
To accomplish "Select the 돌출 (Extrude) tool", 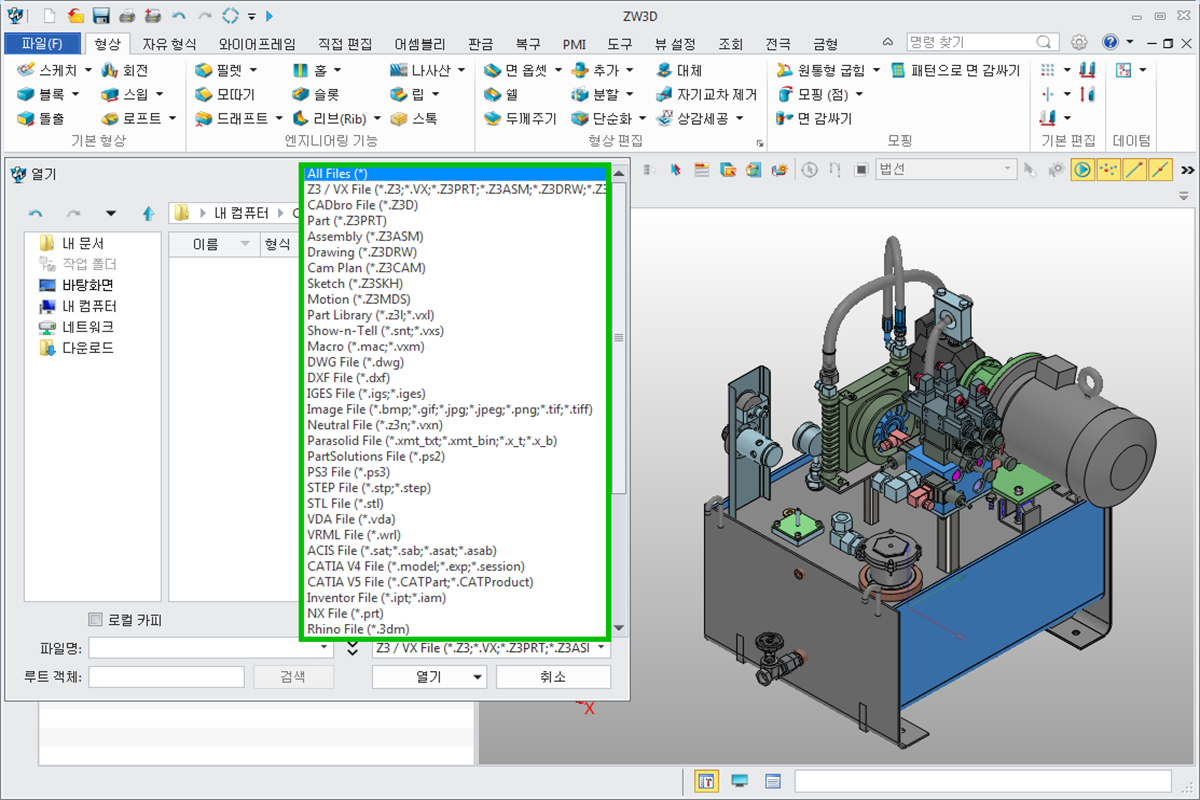I will 41,118.
